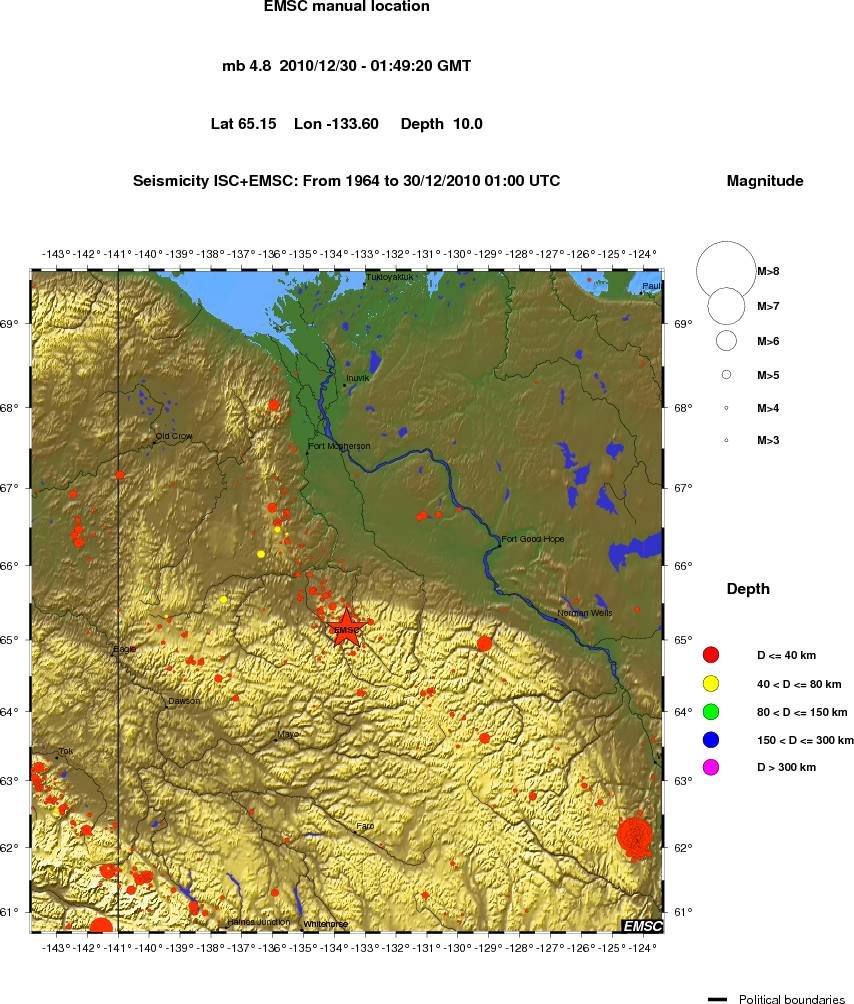
Task: Click the yellow earthquake dot near 65.5°
Action: 223,599
